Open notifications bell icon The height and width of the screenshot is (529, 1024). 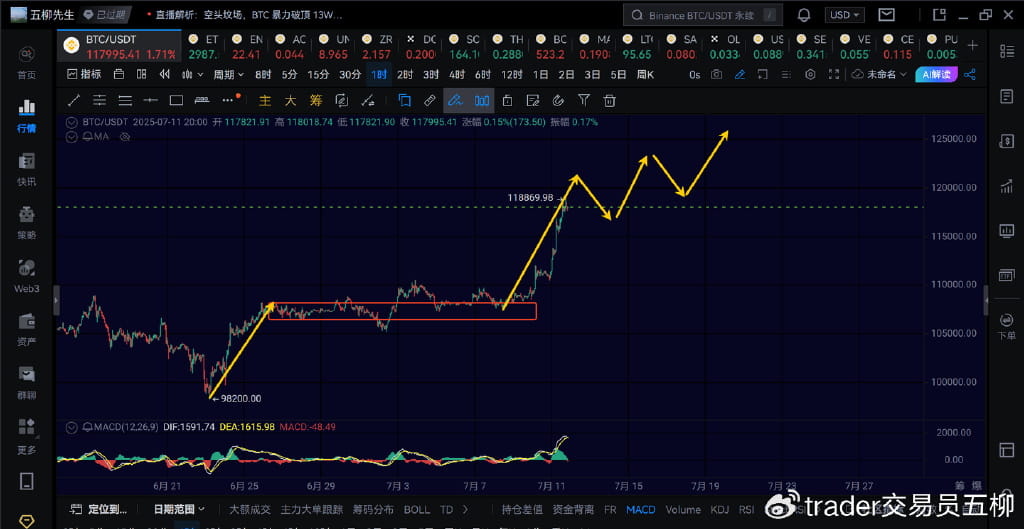(x=805, y=14)
